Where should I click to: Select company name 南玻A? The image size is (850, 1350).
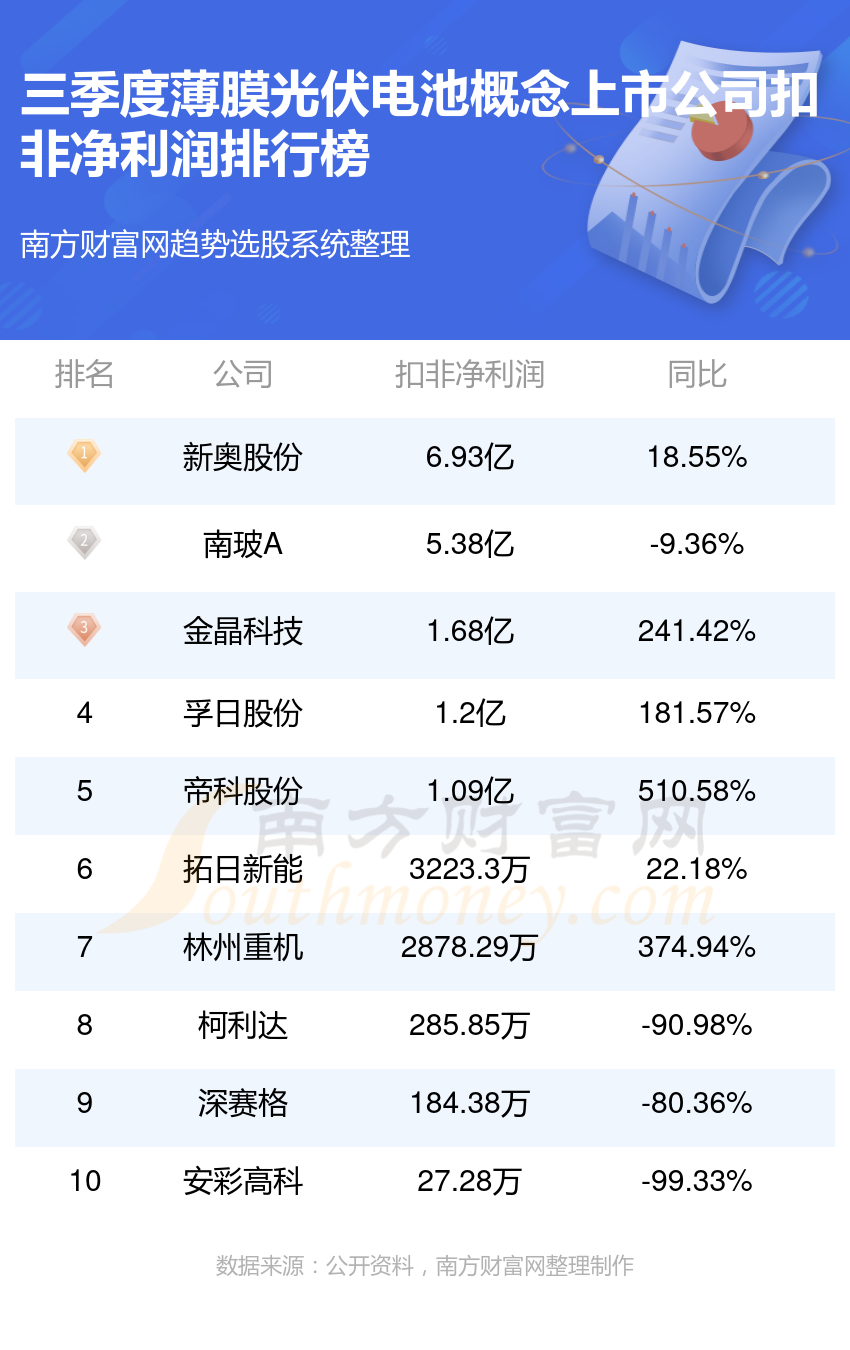pyautogui.click(x=242, y=544)
